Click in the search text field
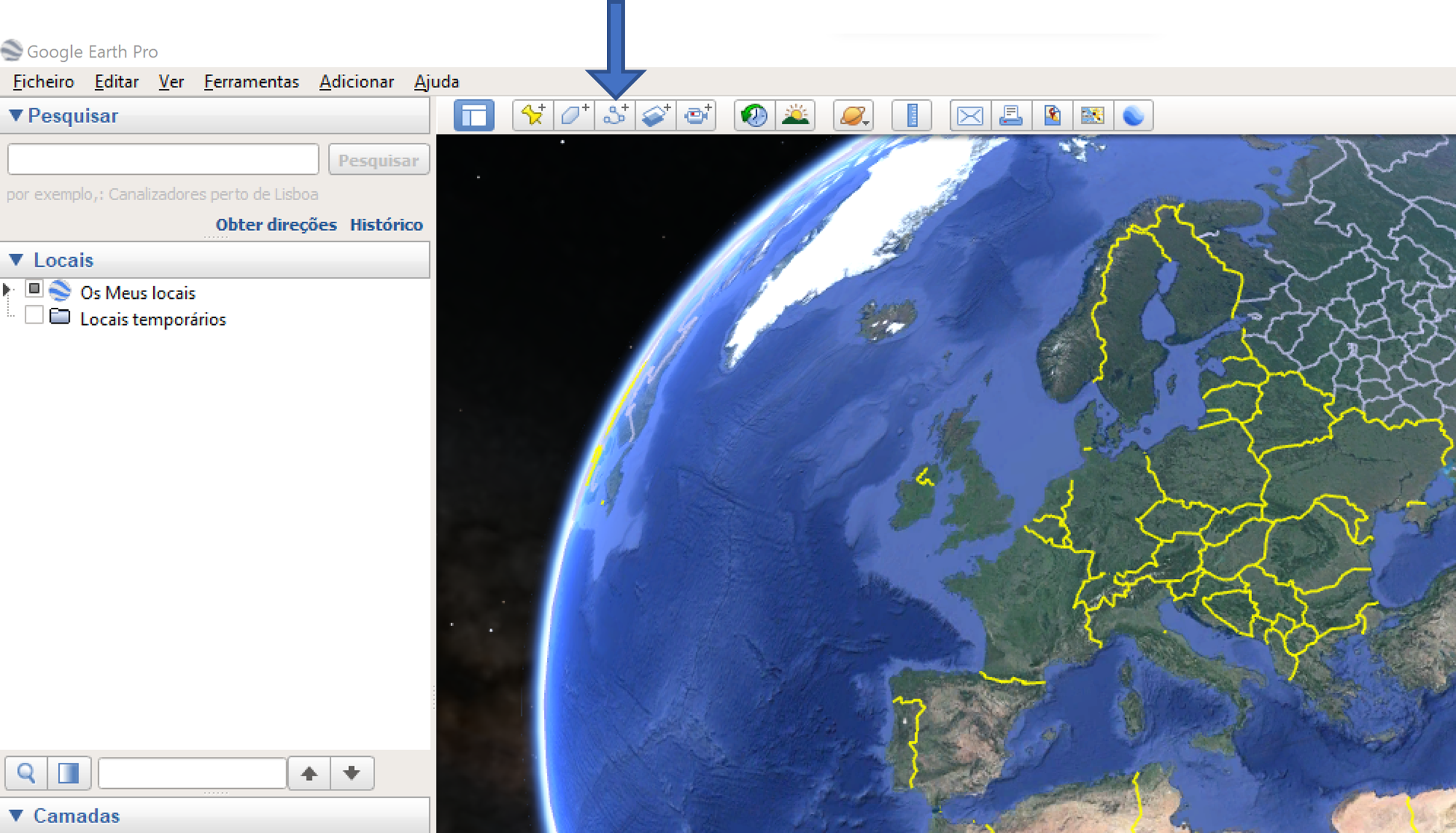 tap(163, 159)
